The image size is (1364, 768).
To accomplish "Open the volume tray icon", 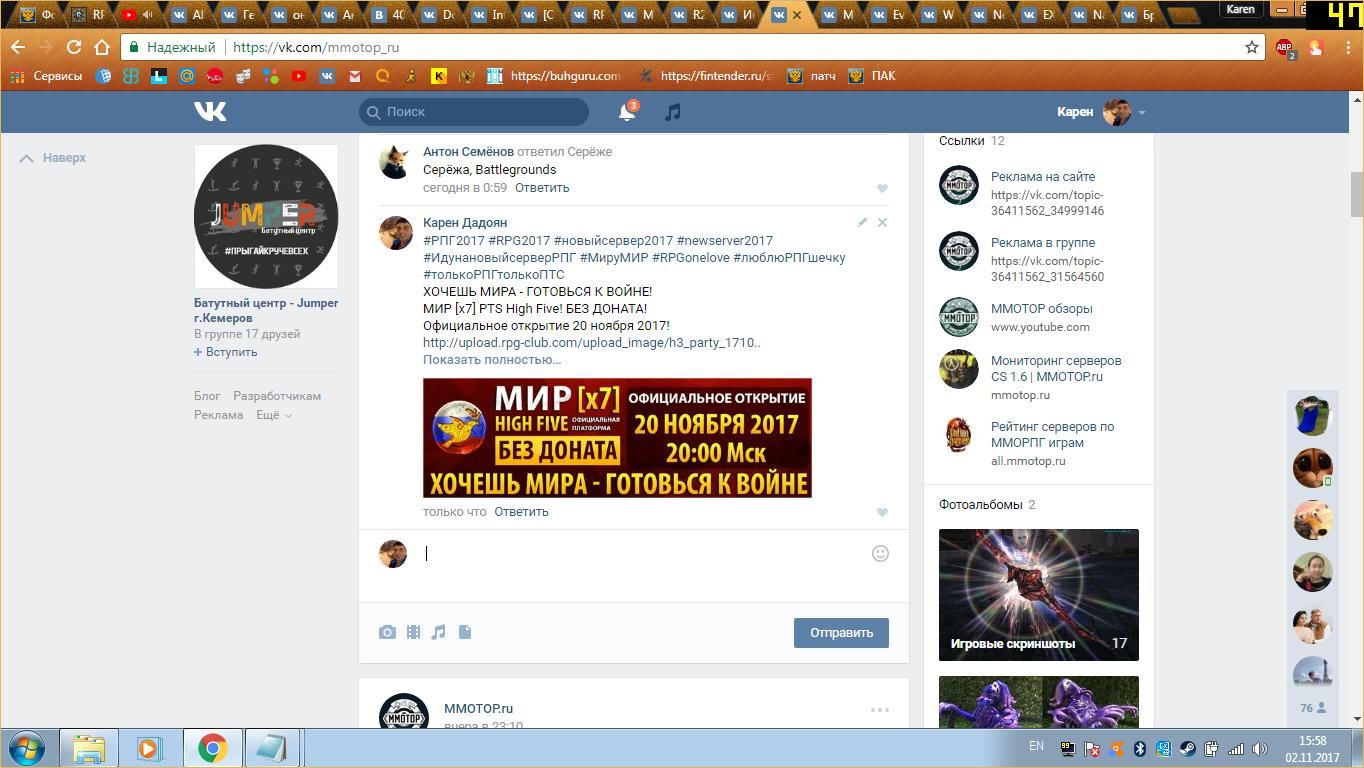I will 1259,748.
